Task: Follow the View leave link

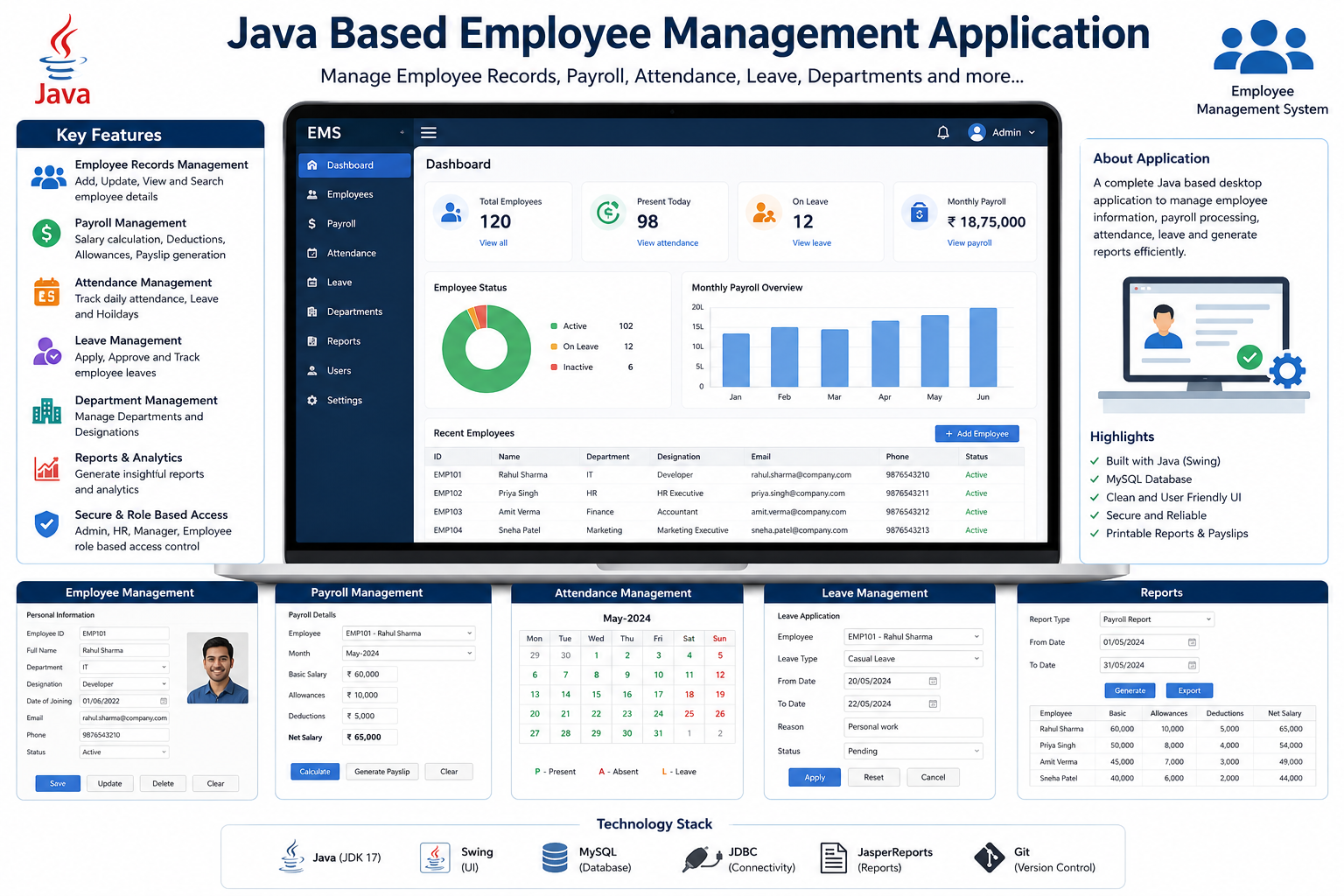Action: [812, 243]
